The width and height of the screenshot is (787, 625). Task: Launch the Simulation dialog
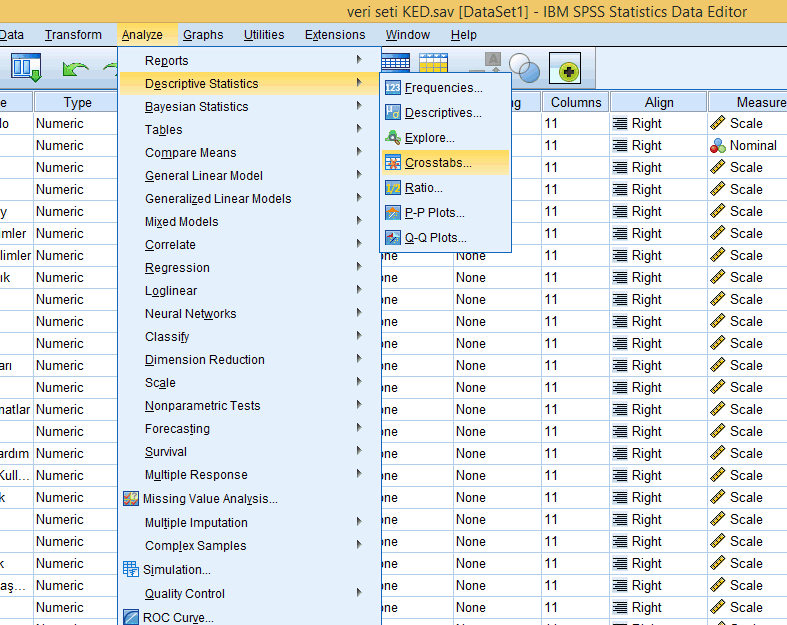[176, 570]
